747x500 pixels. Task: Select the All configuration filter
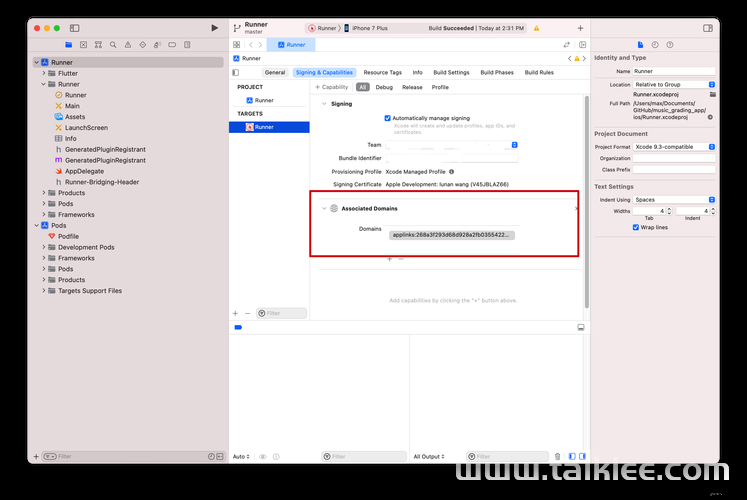tap(363, 87)
